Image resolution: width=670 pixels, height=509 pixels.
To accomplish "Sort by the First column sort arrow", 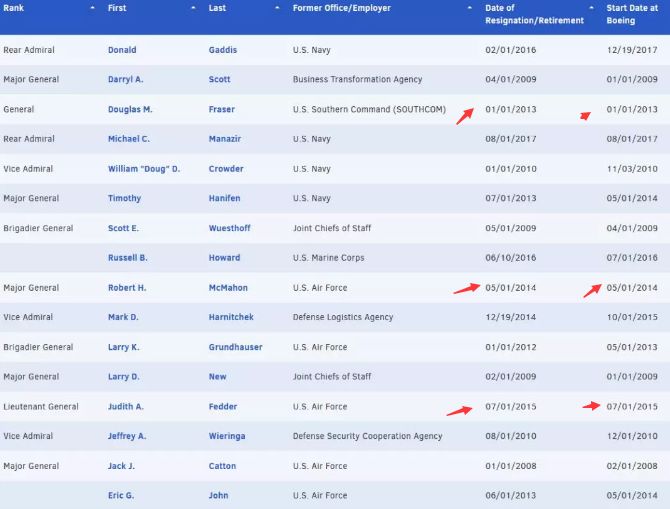I will pyautogui.click(x=194, y=8).
